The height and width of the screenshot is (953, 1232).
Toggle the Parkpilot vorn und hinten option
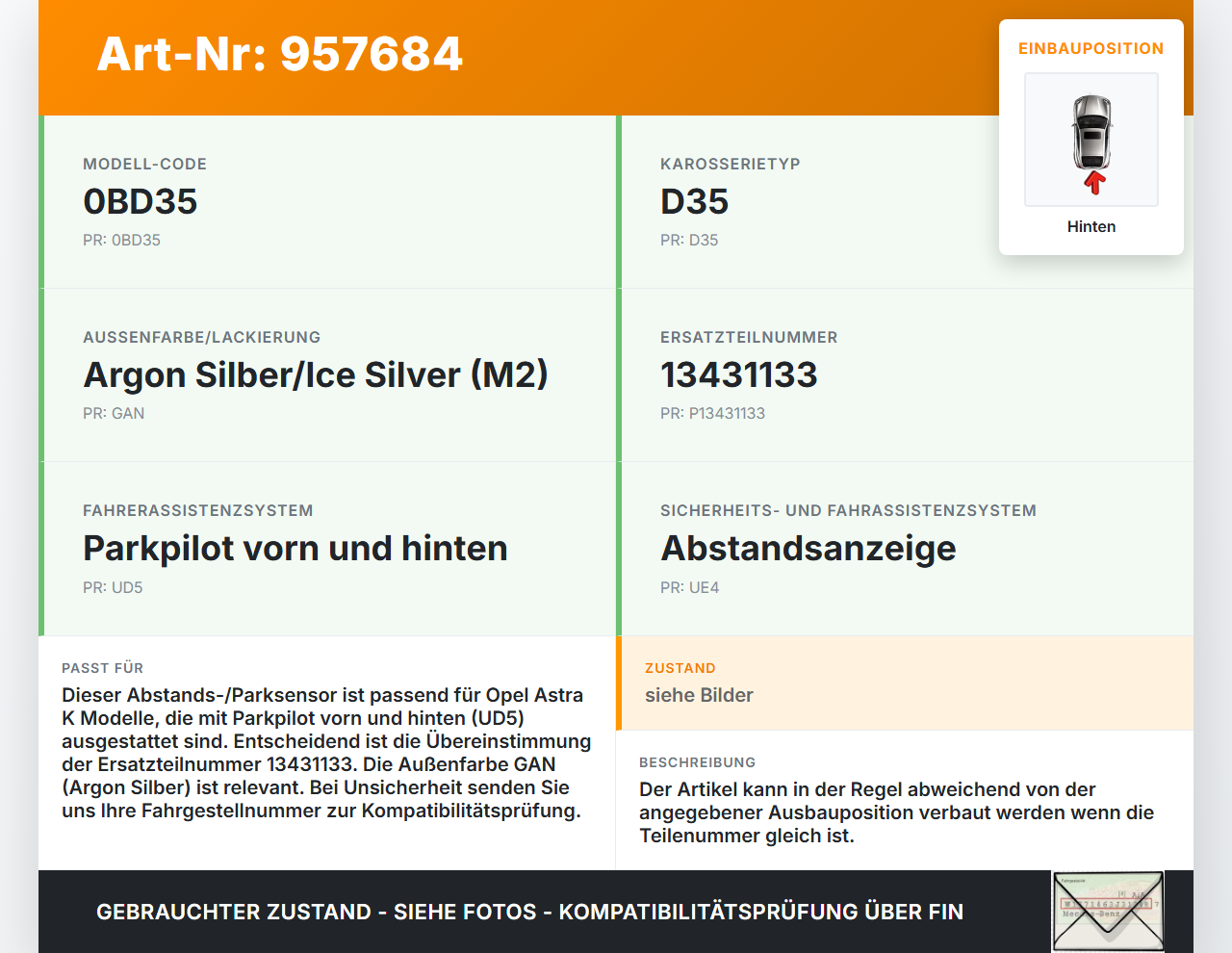coord(295,548)
